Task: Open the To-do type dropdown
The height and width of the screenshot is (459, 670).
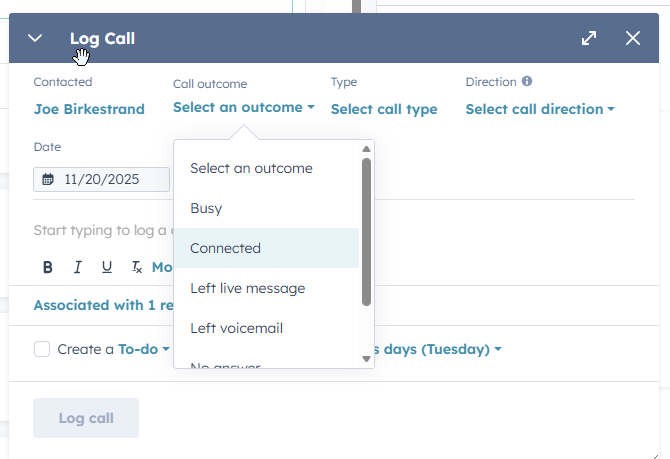Action: coord(144,349)
